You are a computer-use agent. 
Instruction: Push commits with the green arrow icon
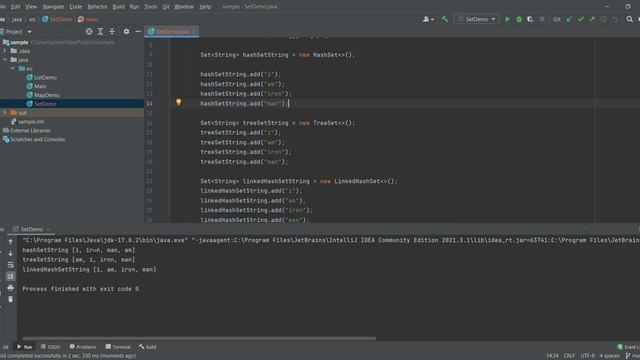click(592, 19)
